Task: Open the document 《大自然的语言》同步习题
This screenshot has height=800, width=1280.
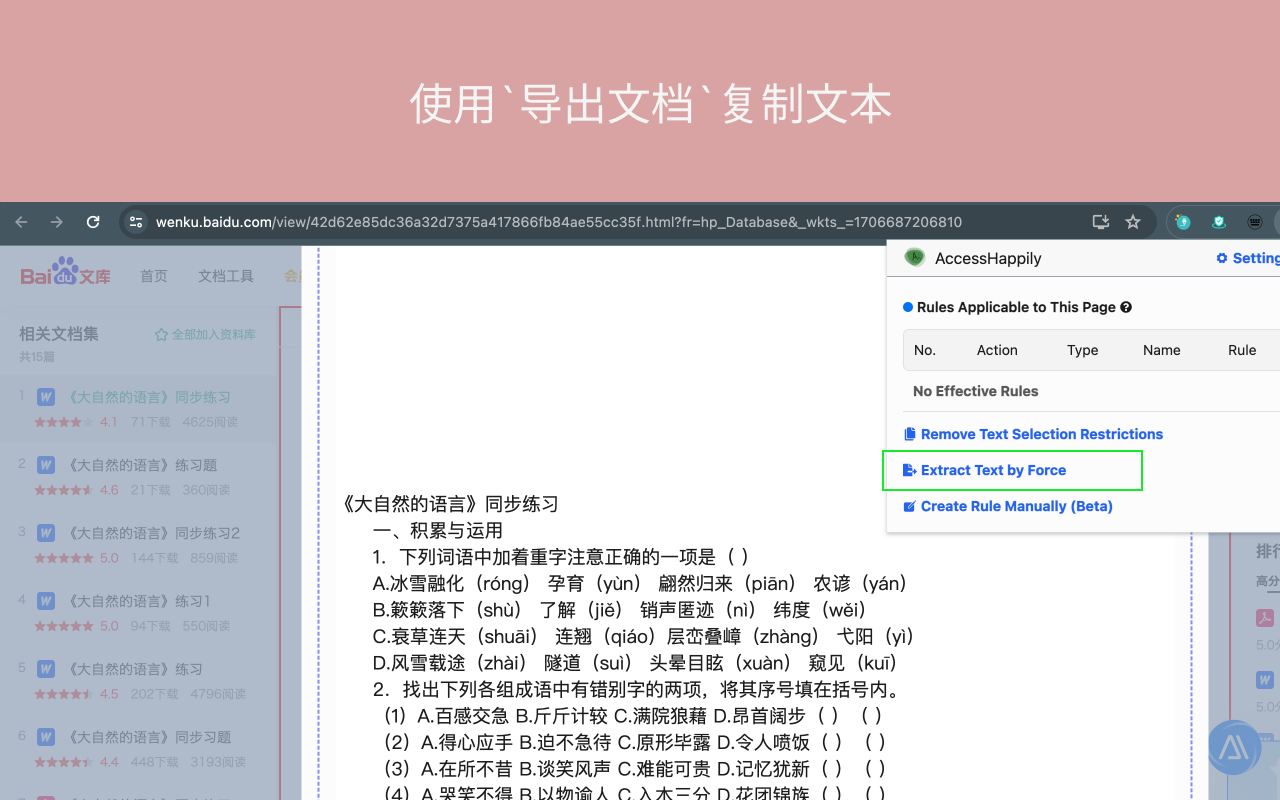Action: tap(149, 737)
